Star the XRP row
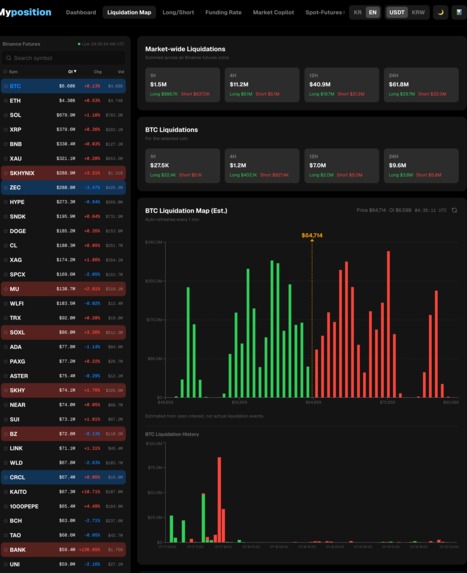Image resolution: width=467 pixels, height=573 pixels. pyautogui.click(x=5, y=130)
